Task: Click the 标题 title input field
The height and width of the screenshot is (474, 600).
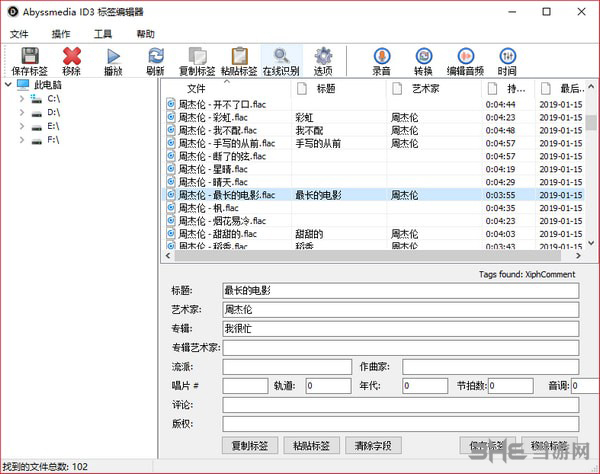Action: pos(401,291)
